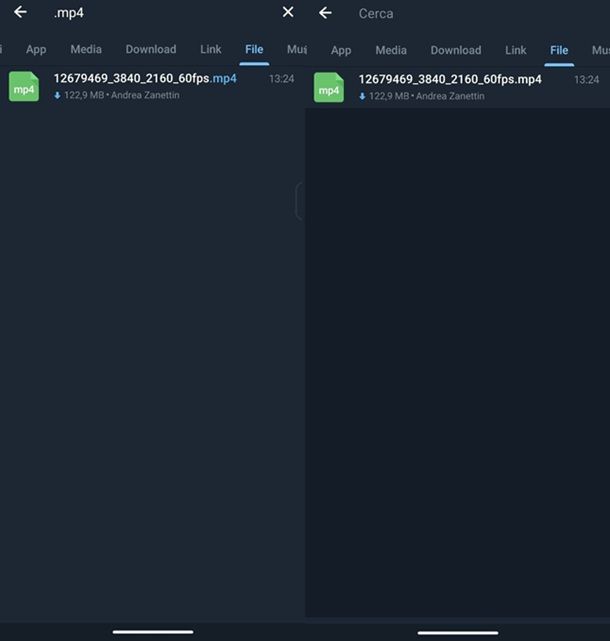Switch to Download tab in right screen
The width and height of the screenshot is (610, 641).
tap(456, 50)
